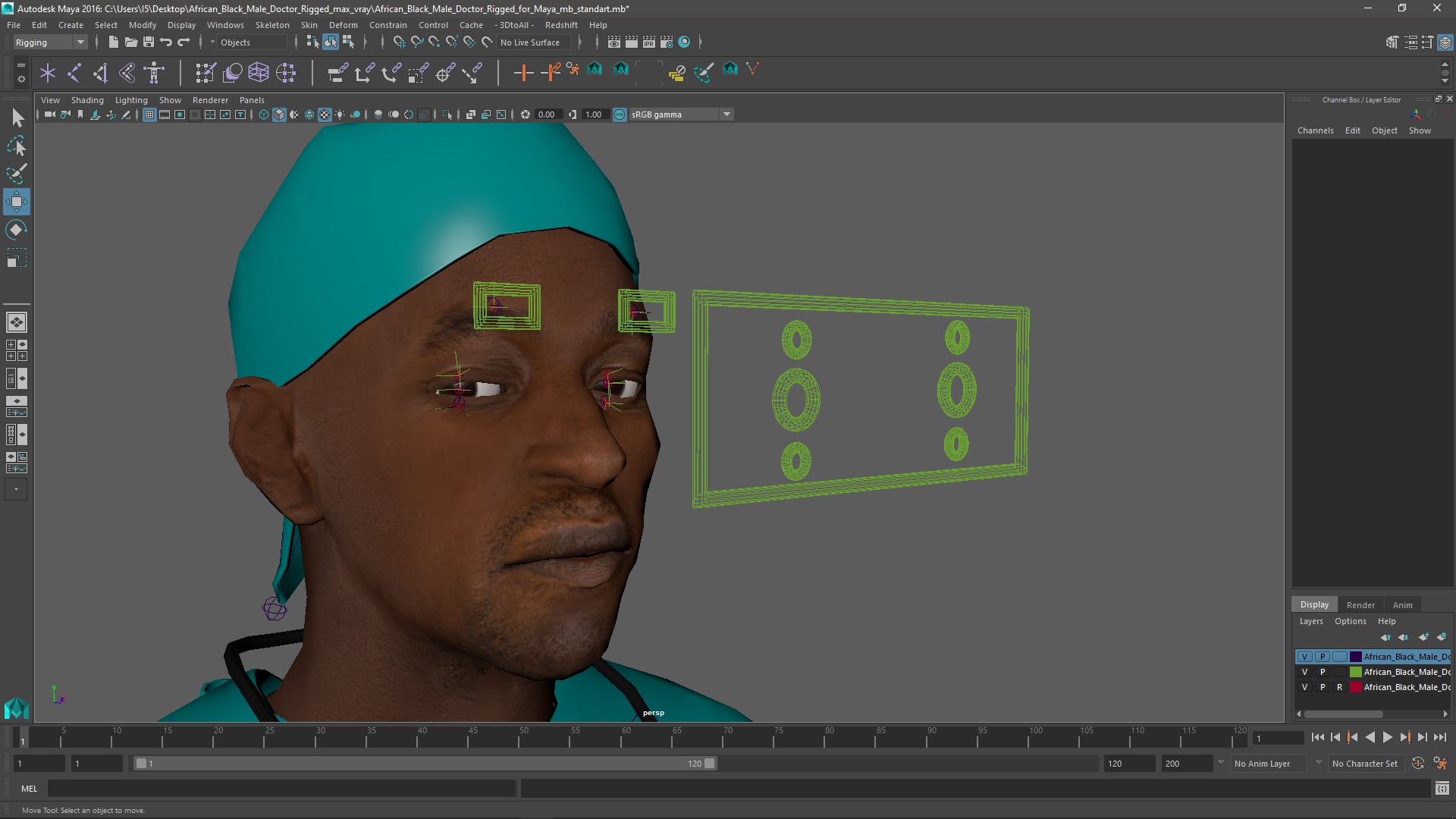This screenshot has width=1456, height=819.
Task: Click the current frame field on timeline
Action: pos(1279,738)
